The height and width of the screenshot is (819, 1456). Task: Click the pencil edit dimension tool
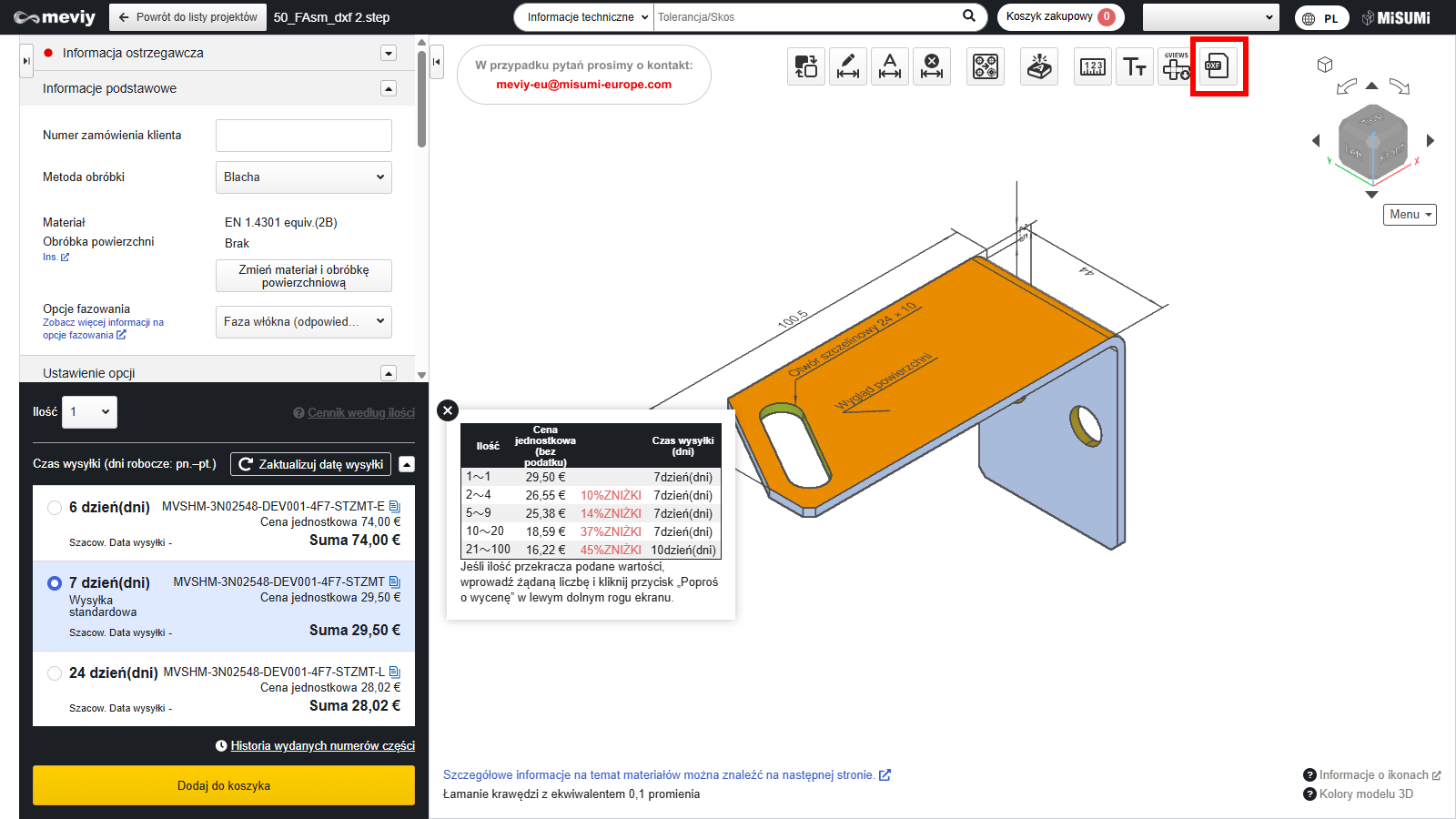click(x=848, y=66)
